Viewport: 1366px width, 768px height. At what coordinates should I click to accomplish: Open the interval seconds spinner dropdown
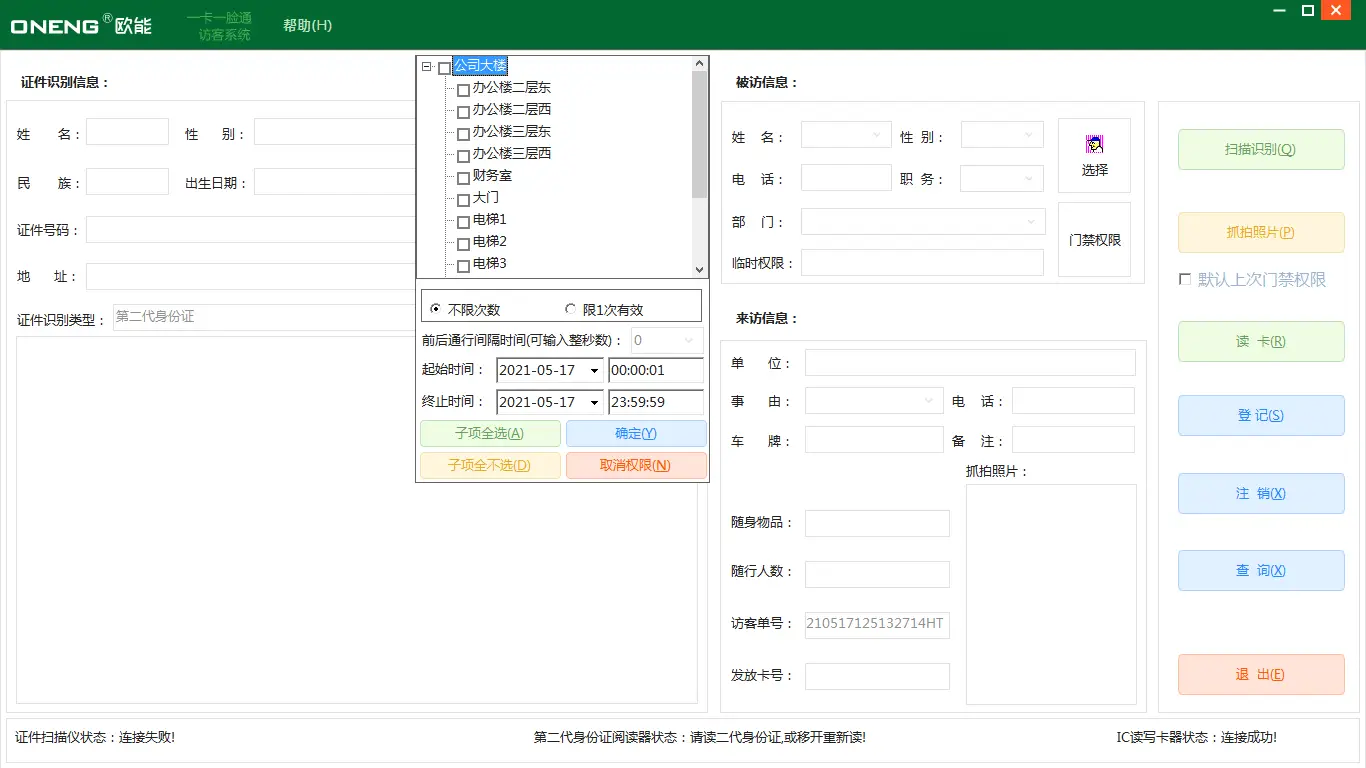tap(689, 340)
